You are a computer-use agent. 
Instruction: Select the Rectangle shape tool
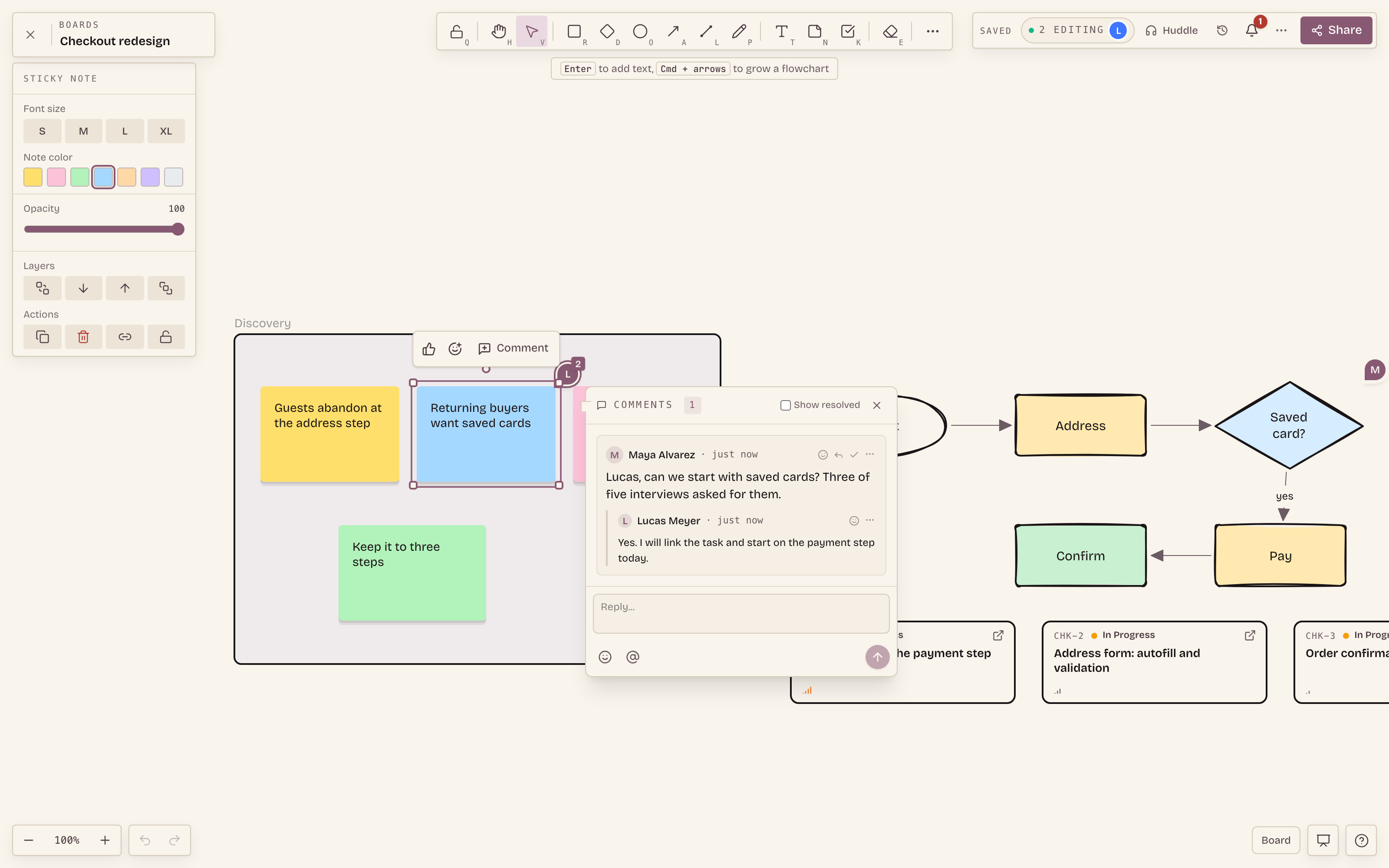pos(574,31)
